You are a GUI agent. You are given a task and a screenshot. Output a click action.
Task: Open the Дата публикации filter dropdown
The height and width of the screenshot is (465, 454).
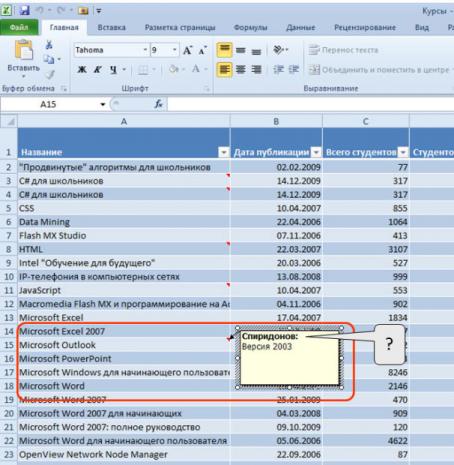[x=316, y=153]
